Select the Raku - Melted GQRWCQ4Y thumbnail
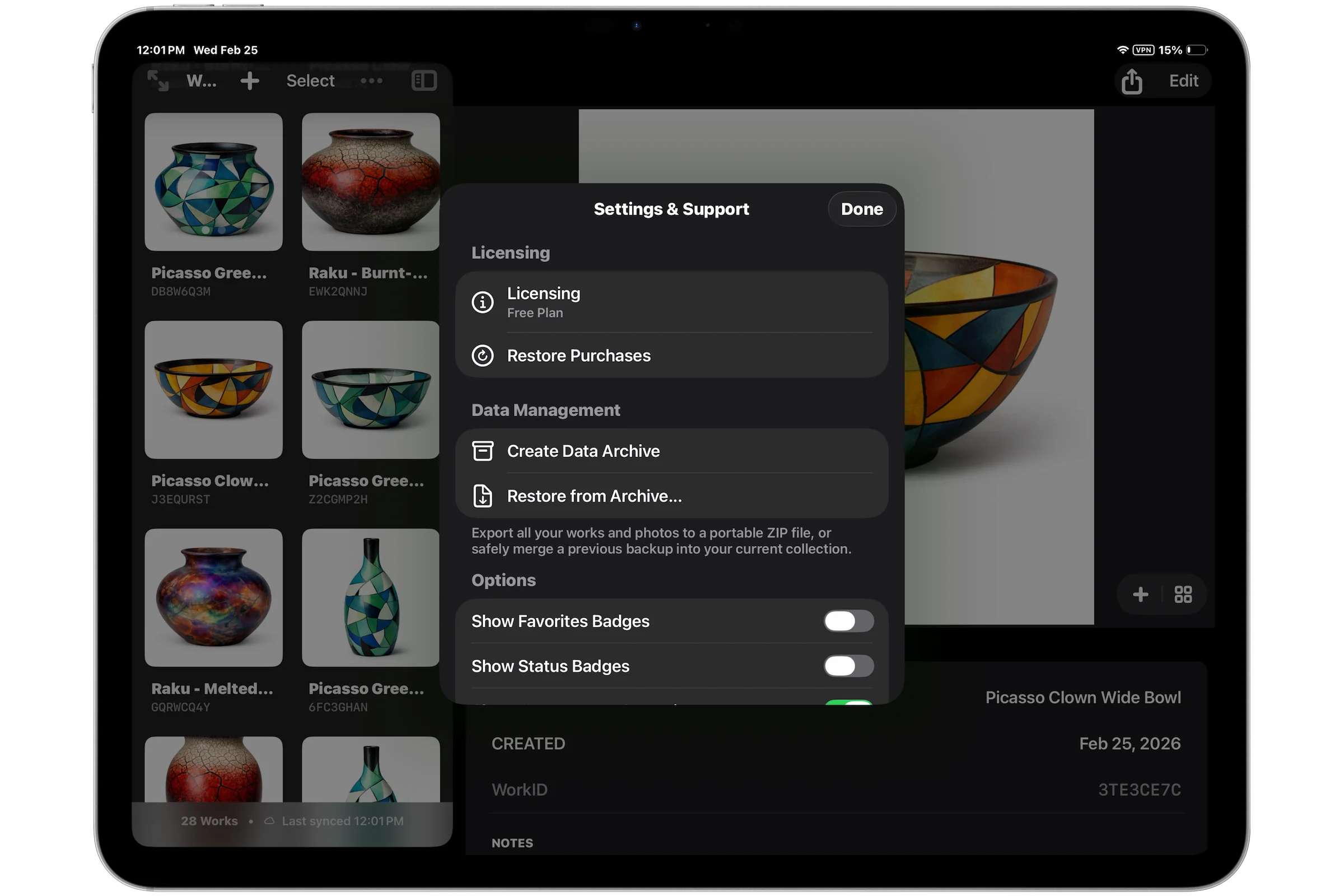Screen dimensions: 1344x896 coord(214,598)
